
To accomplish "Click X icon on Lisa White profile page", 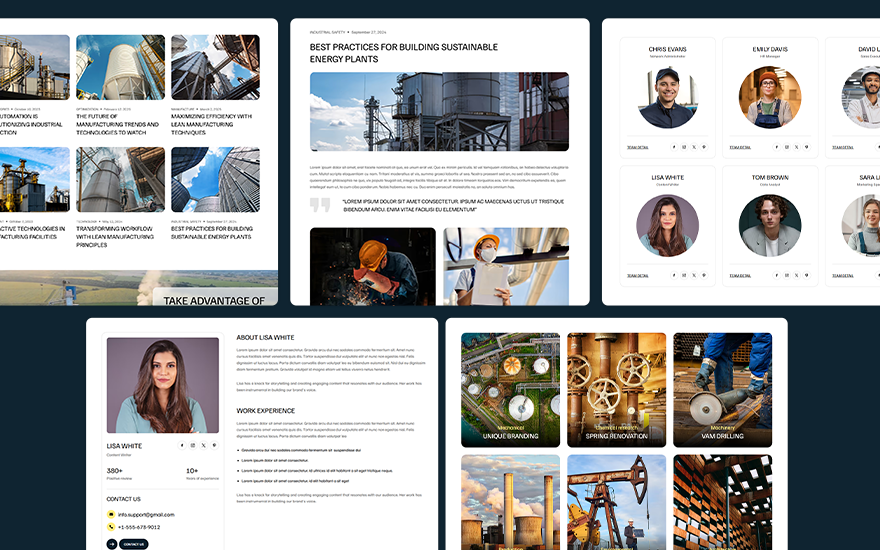I will (203, 445).
